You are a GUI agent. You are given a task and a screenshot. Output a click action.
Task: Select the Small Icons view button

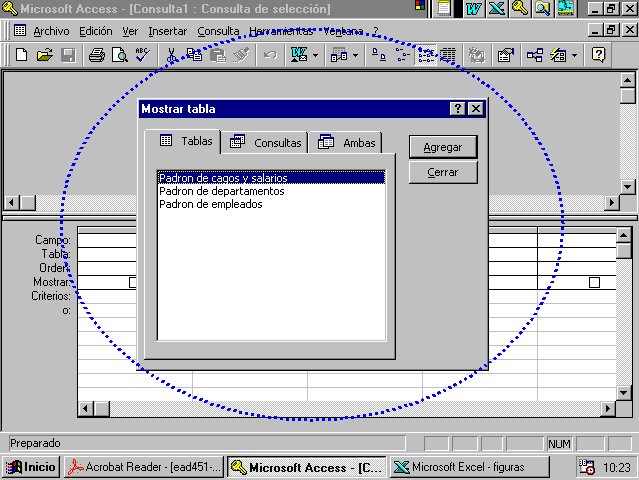point(402,55)
